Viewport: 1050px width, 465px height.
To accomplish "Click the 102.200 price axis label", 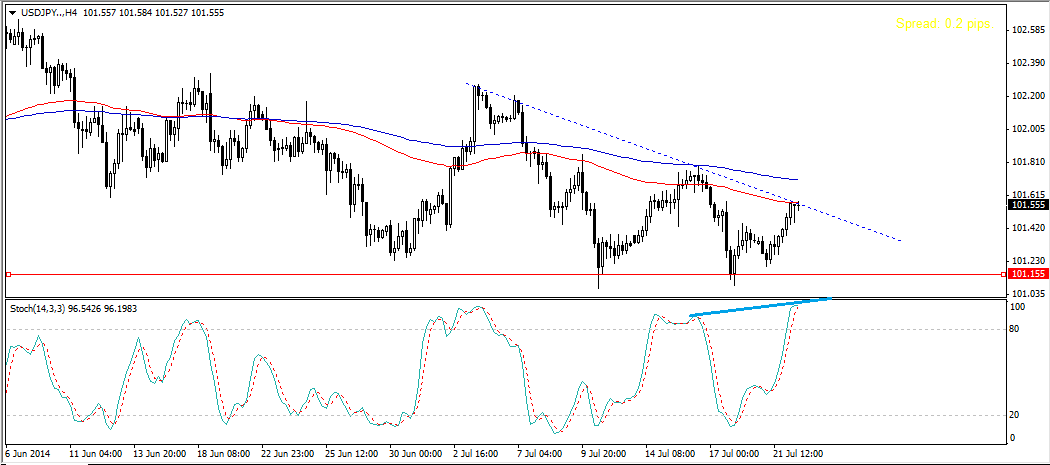I will coord(1027,96).
